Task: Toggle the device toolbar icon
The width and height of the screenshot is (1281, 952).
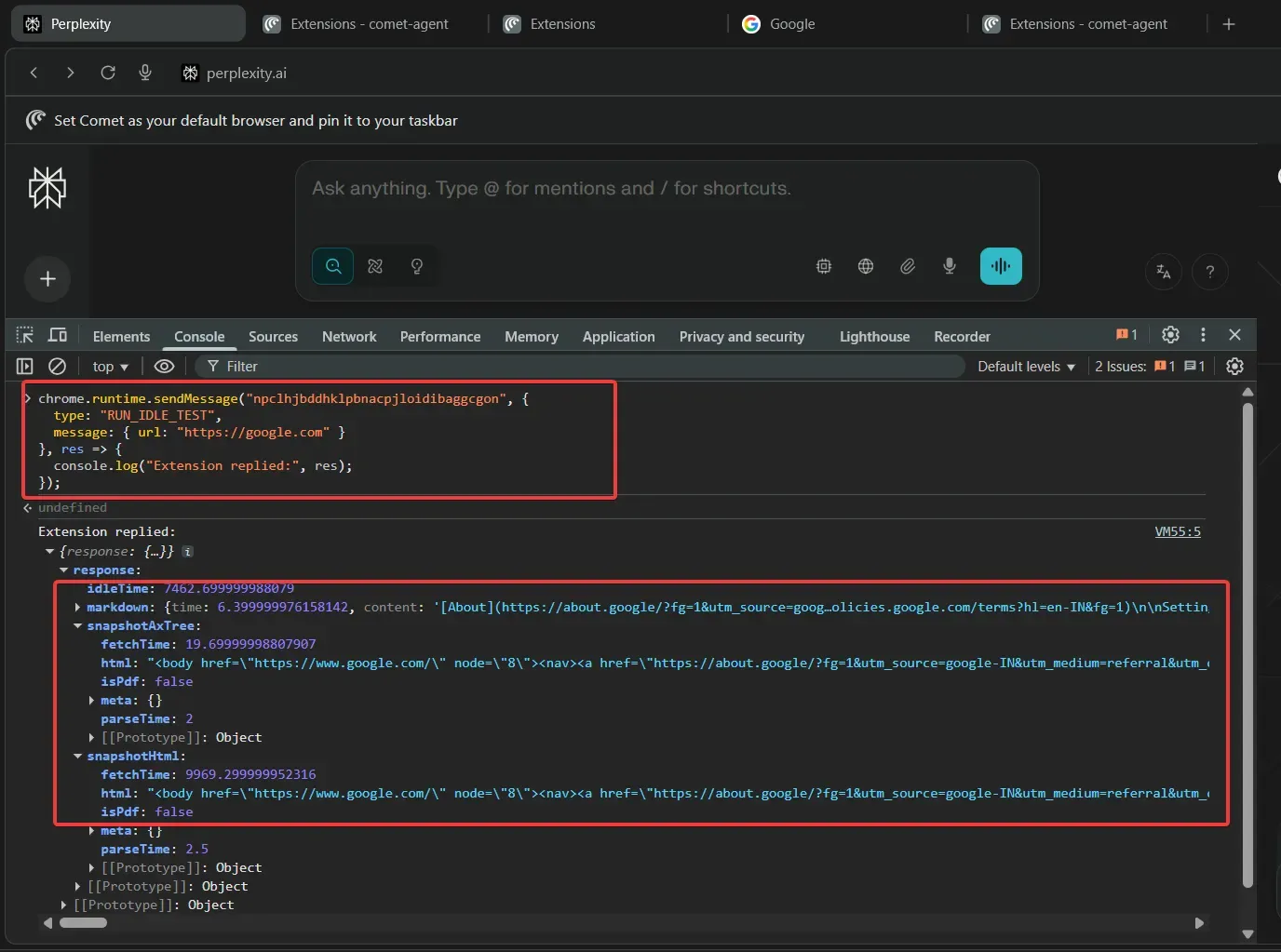Action: click(58, 335)
